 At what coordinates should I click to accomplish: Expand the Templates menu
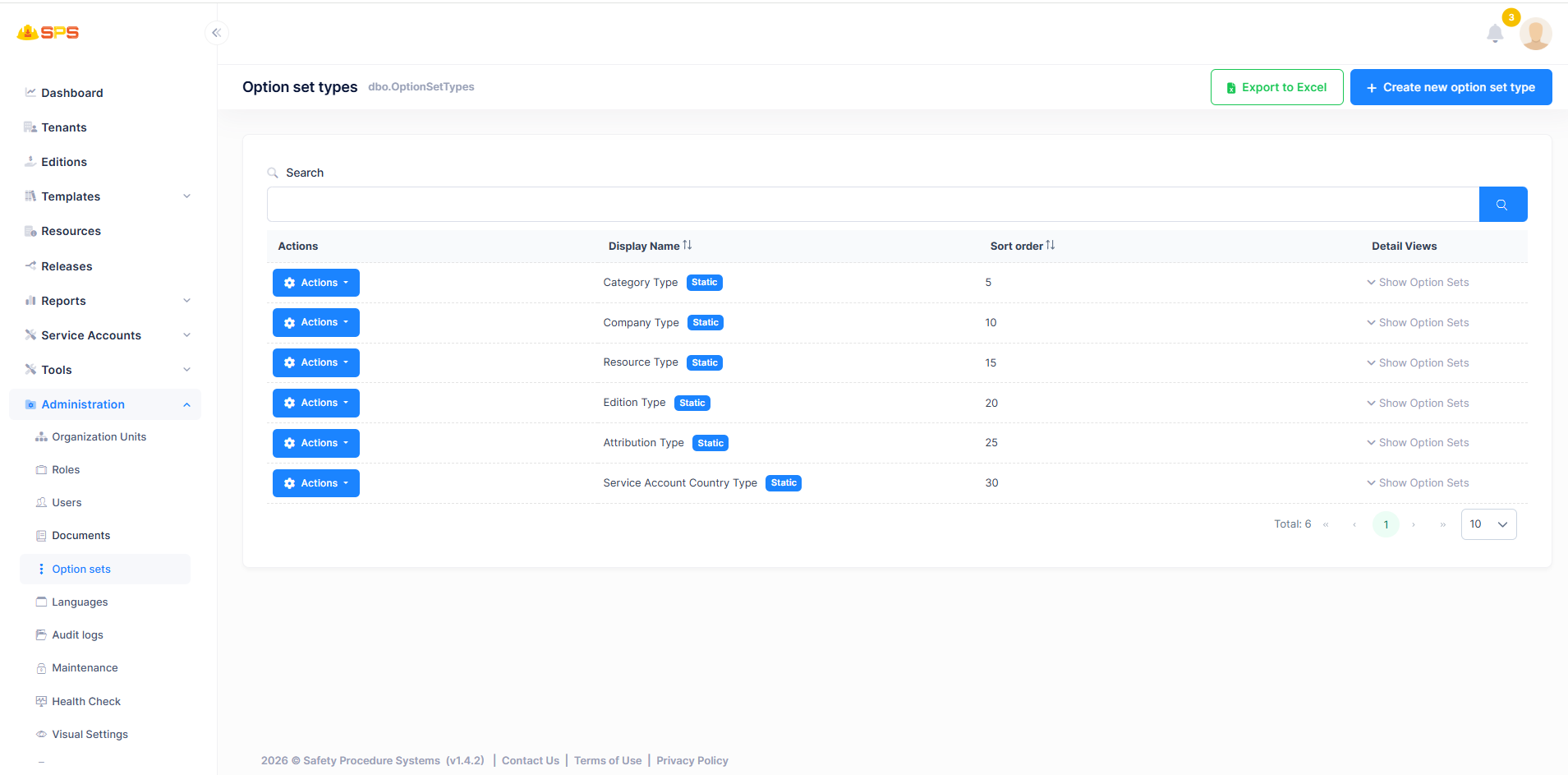(x=108, y=196)
